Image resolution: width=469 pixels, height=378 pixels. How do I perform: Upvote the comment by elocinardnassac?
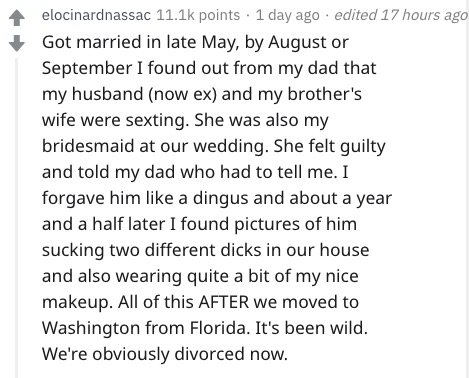16,18
